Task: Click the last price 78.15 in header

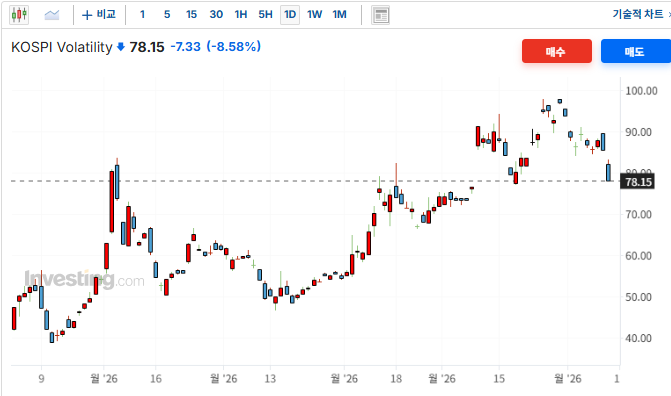Action: pyautogui.click(x=147, y=47)
